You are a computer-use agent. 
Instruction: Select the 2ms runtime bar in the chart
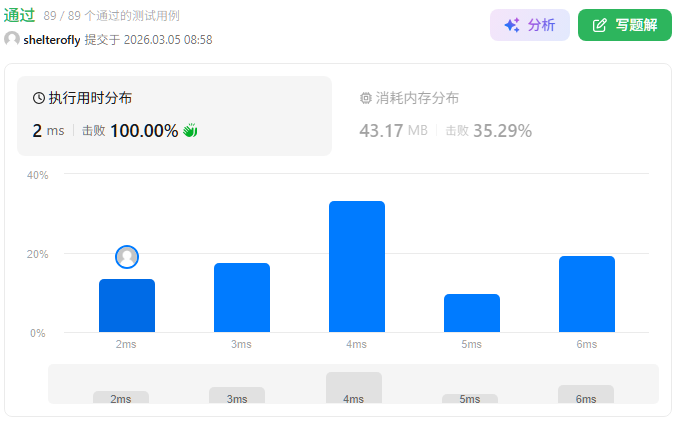(x=127, y=306)
